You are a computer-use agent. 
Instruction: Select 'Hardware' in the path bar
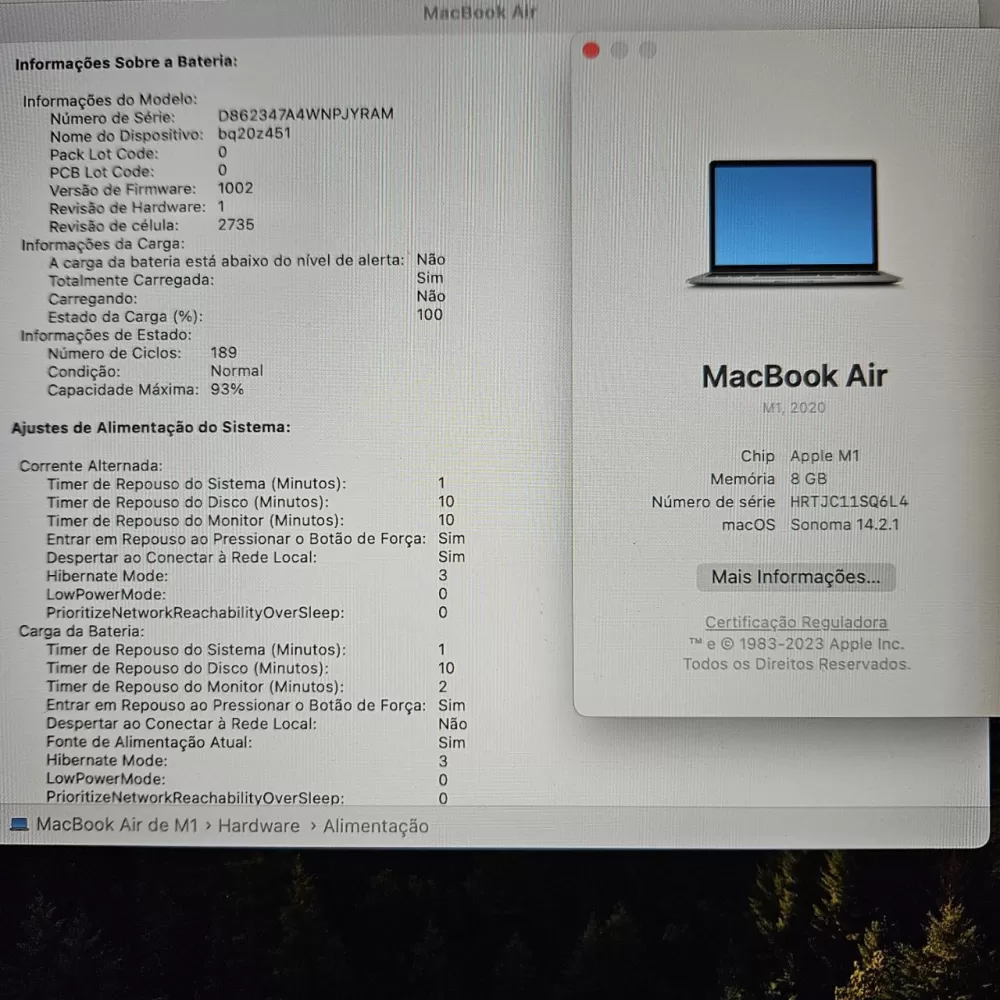click(x=258, y=826)
